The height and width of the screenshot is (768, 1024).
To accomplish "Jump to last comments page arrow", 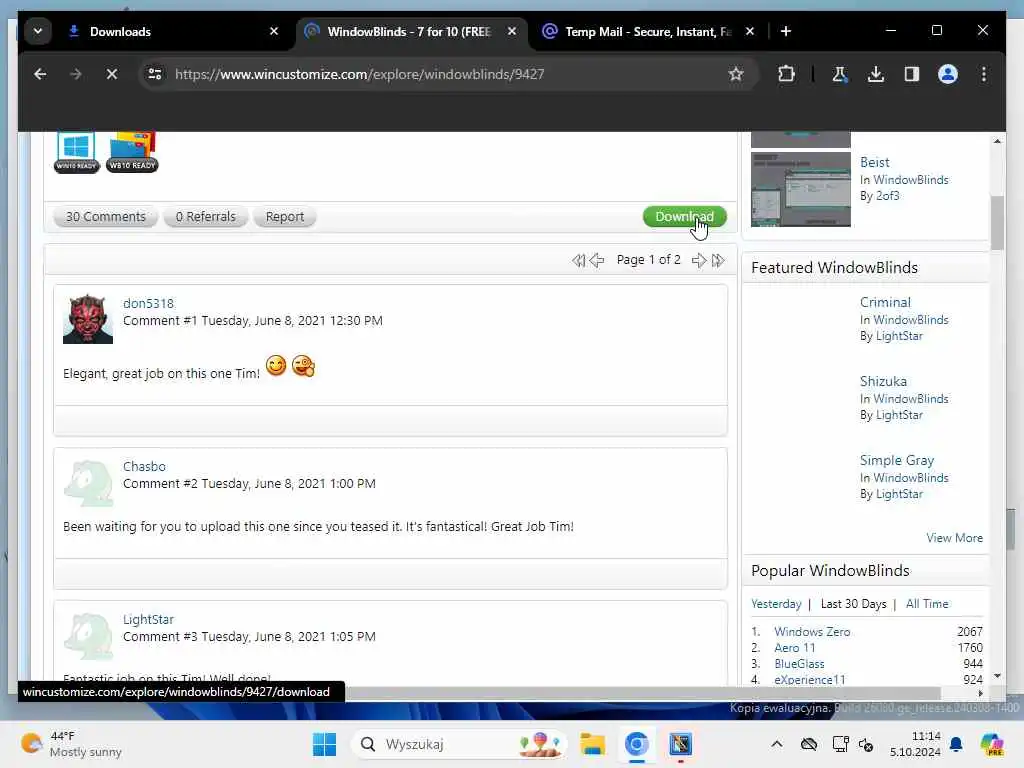I will click(718, 261).
